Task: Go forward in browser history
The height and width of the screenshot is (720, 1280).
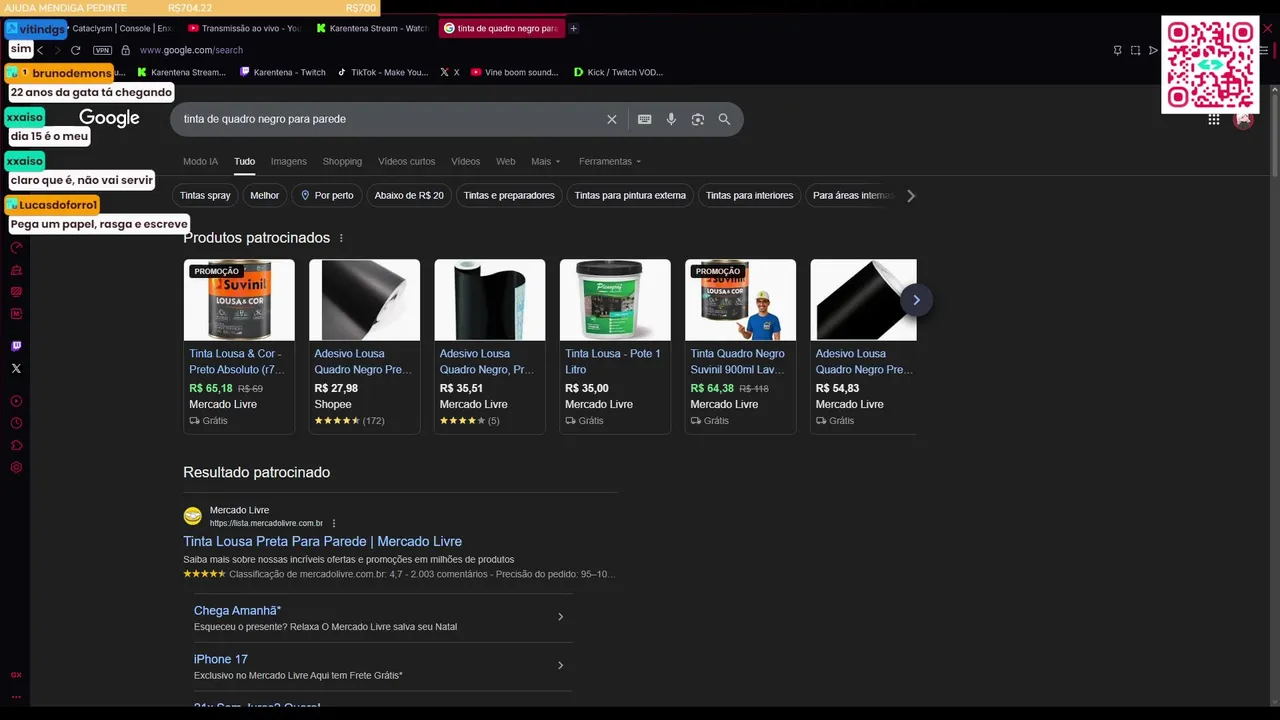Action: [x=57, y=50]
